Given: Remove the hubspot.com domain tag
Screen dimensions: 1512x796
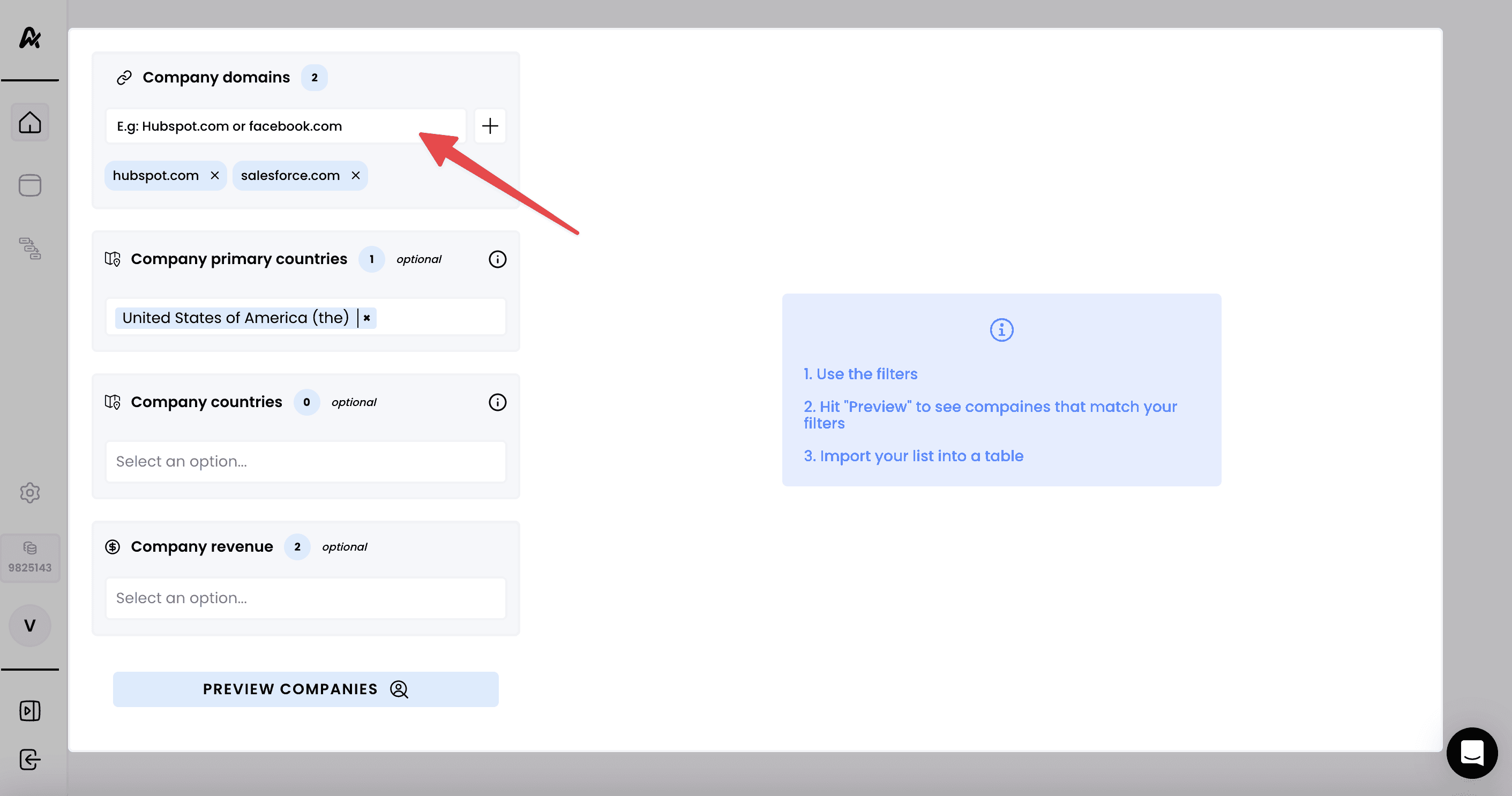Looking at the screenshot, I should pos(215,176).
